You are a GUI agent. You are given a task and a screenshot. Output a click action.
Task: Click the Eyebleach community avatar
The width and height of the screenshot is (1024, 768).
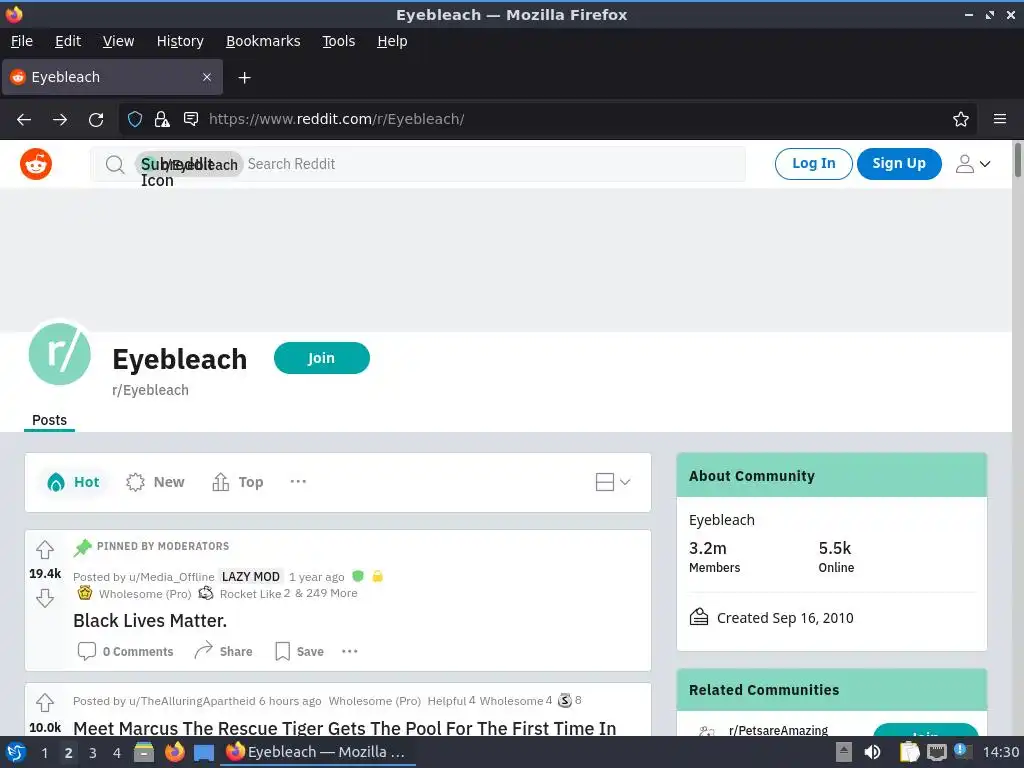tap(59, 354)
